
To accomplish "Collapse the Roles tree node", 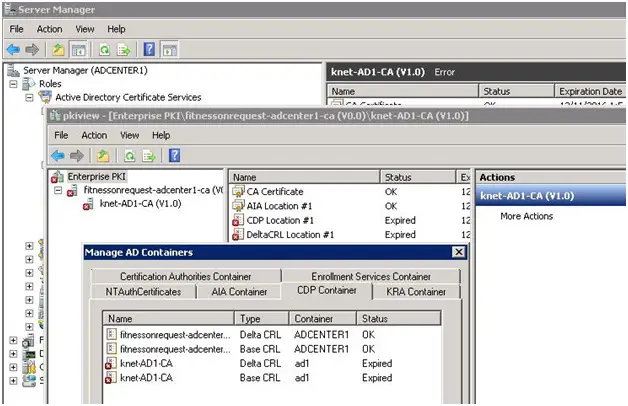I will coord(14,84).
